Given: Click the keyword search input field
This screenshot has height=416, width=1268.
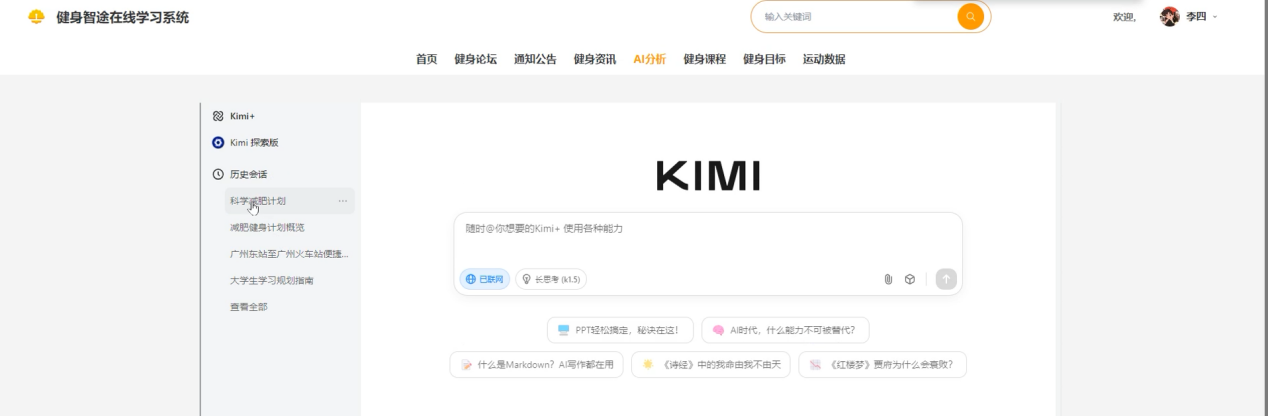Looking at the screenshot, I should (x=856, y=17).
